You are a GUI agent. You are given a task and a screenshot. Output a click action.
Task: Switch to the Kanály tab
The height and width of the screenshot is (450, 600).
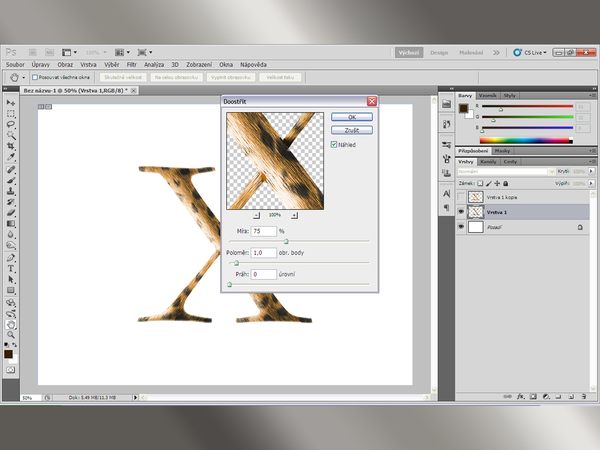[x=489, y=161]
